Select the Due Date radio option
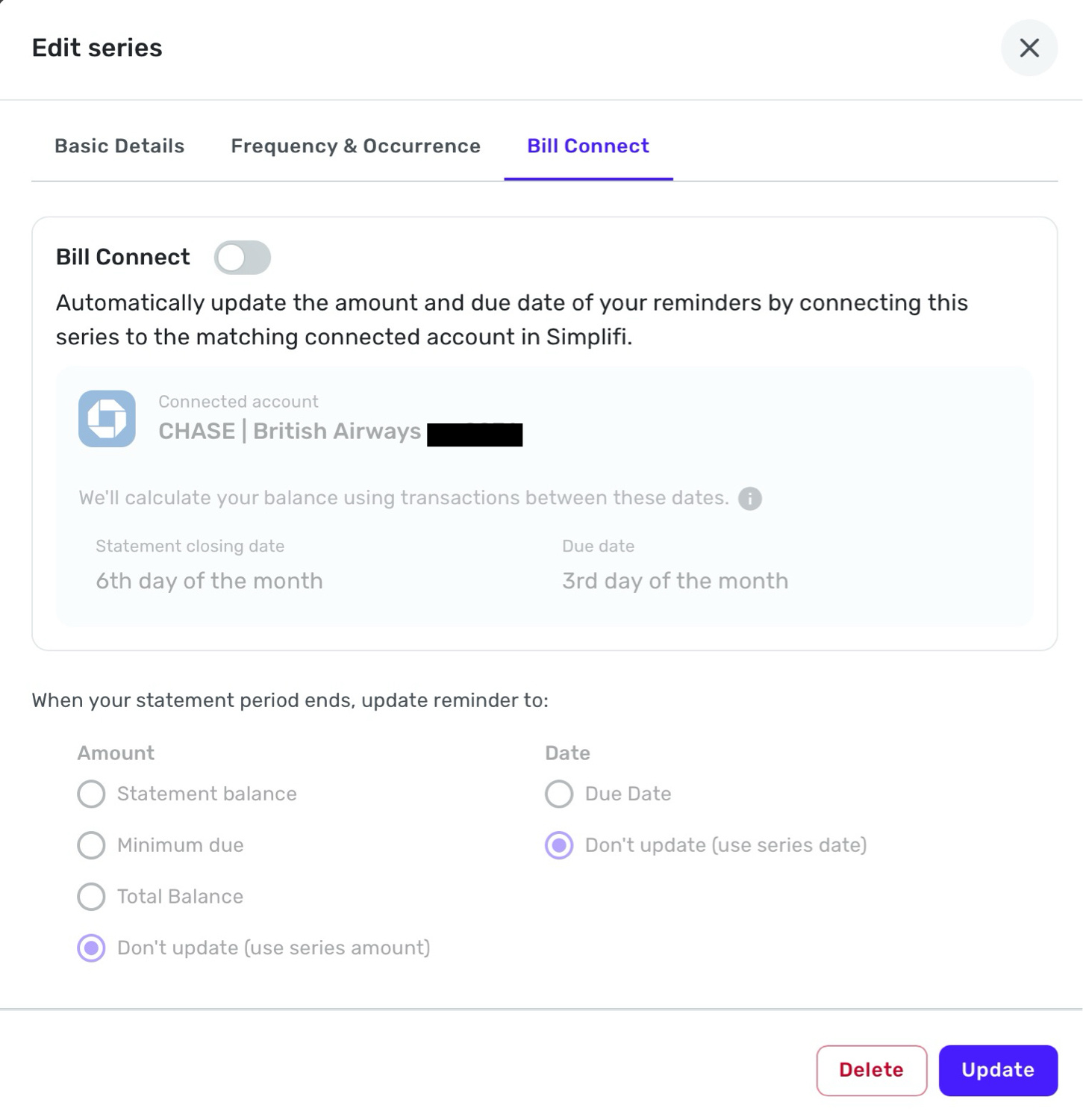Screen dimensions: 1083x1120 (x=559, y=794)
